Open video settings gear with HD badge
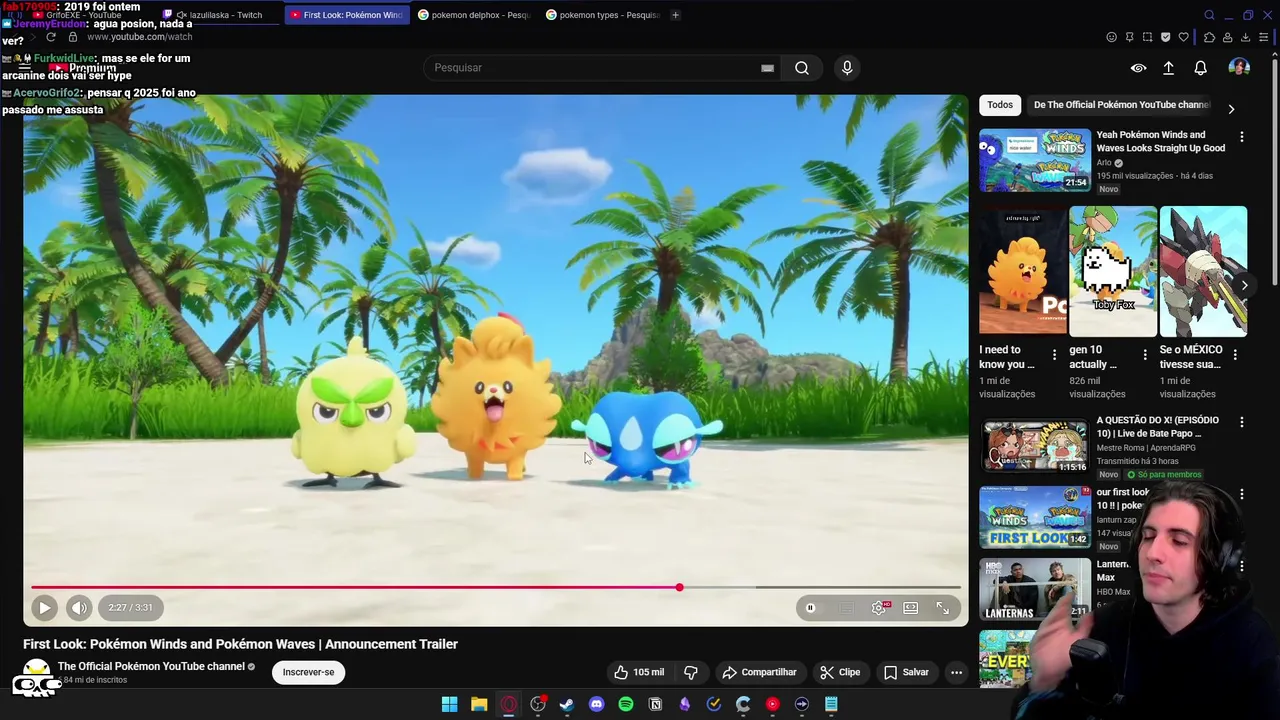1280x720 pixels. (879, 607)
